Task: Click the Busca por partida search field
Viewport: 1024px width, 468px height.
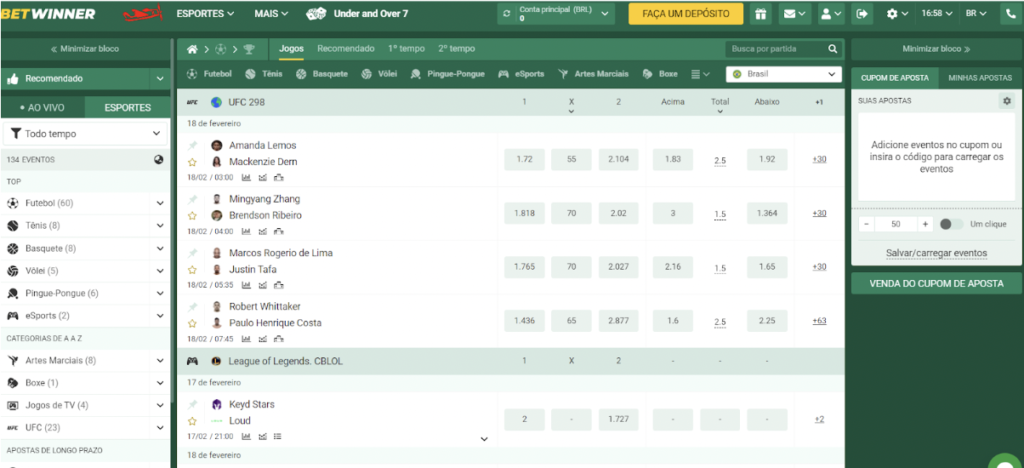Action: [776, 49]
